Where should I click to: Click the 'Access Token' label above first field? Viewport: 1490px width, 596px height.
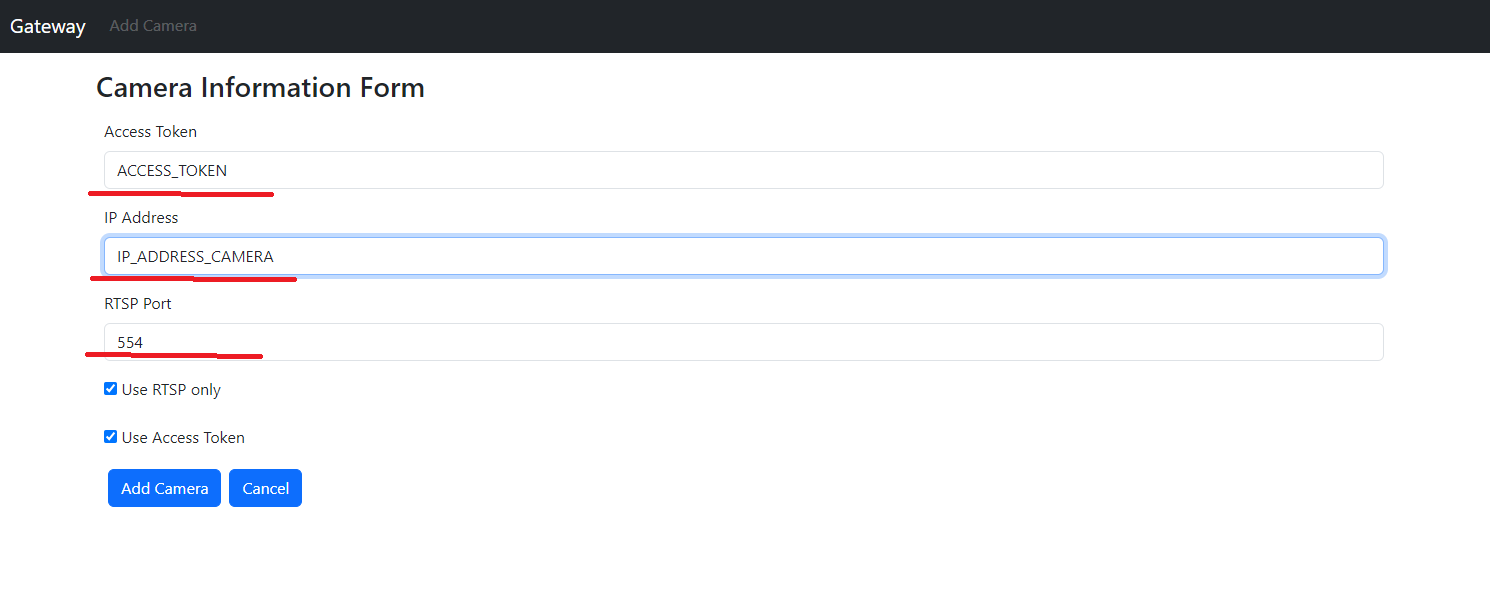pyautogui.click(x=150, y=132)
